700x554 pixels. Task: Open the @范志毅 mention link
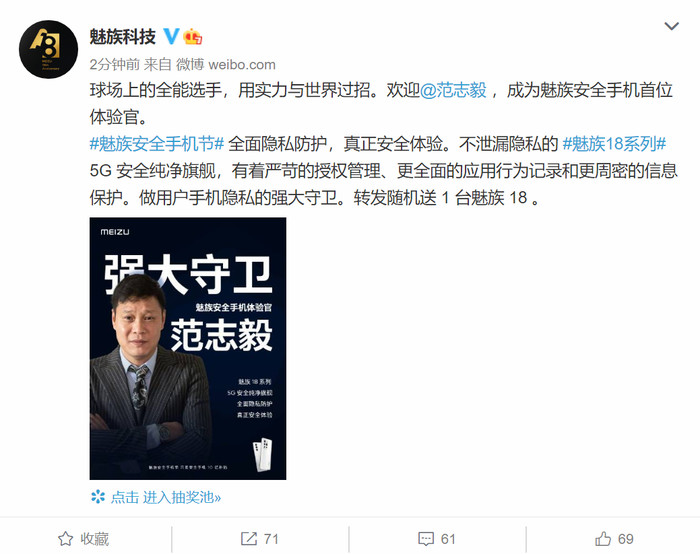point(453,90)
